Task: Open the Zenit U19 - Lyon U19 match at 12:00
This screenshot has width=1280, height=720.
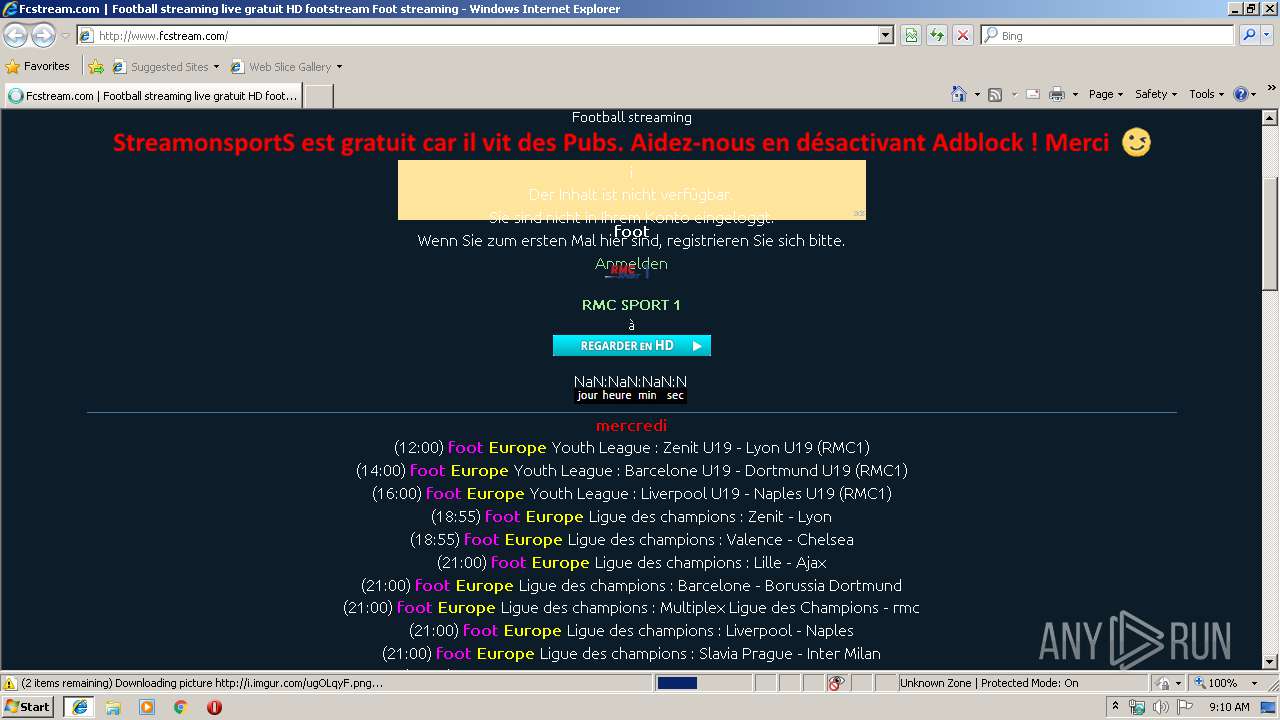Action: [631, 448]
